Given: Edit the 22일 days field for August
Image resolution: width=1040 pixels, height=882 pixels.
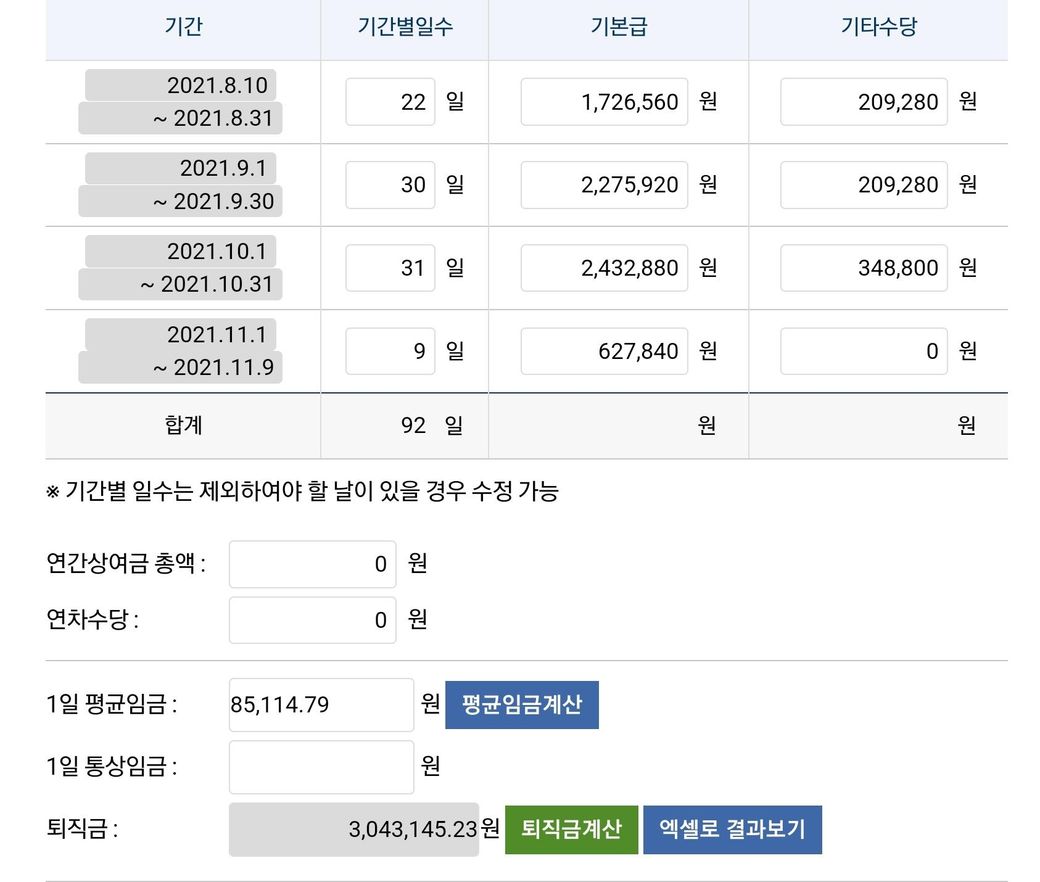Looking at the screenshot, I should pos(390,102).
